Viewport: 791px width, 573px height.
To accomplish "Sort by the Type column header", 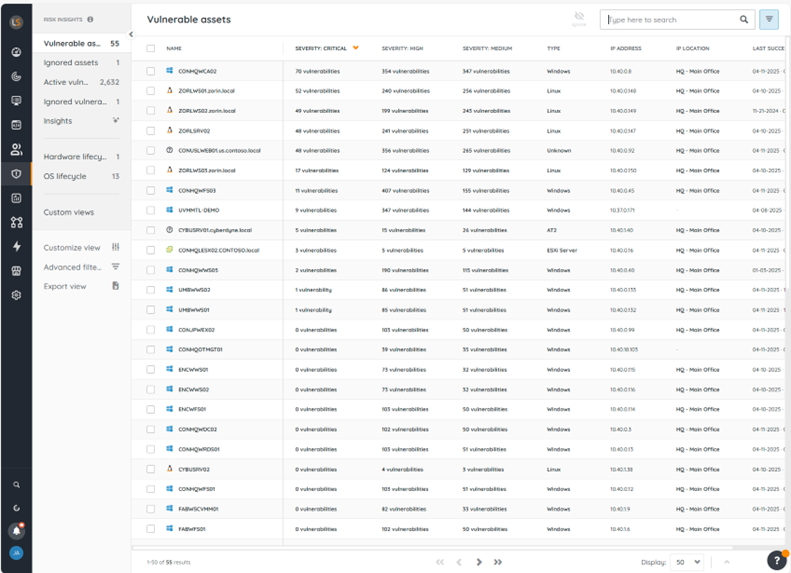I will pyautogui.click(x=553, y=48).
